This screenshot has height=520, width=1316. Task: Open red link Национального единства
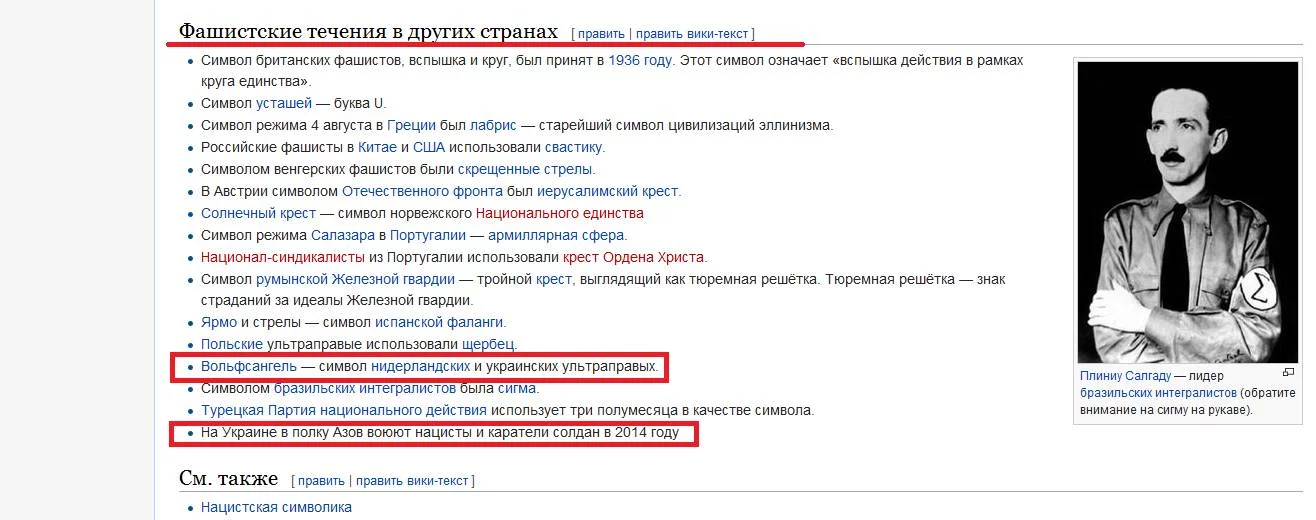[x=560, y=213]
